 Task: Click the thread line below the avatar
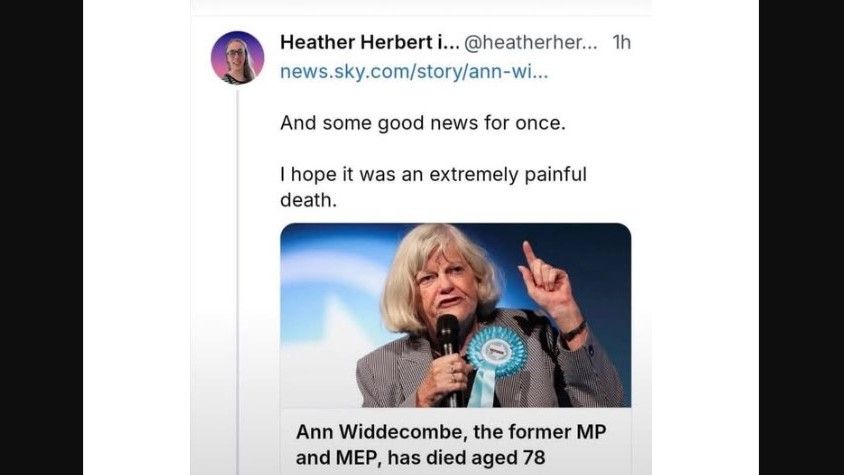pyautogui.click(x=237, y=282)
